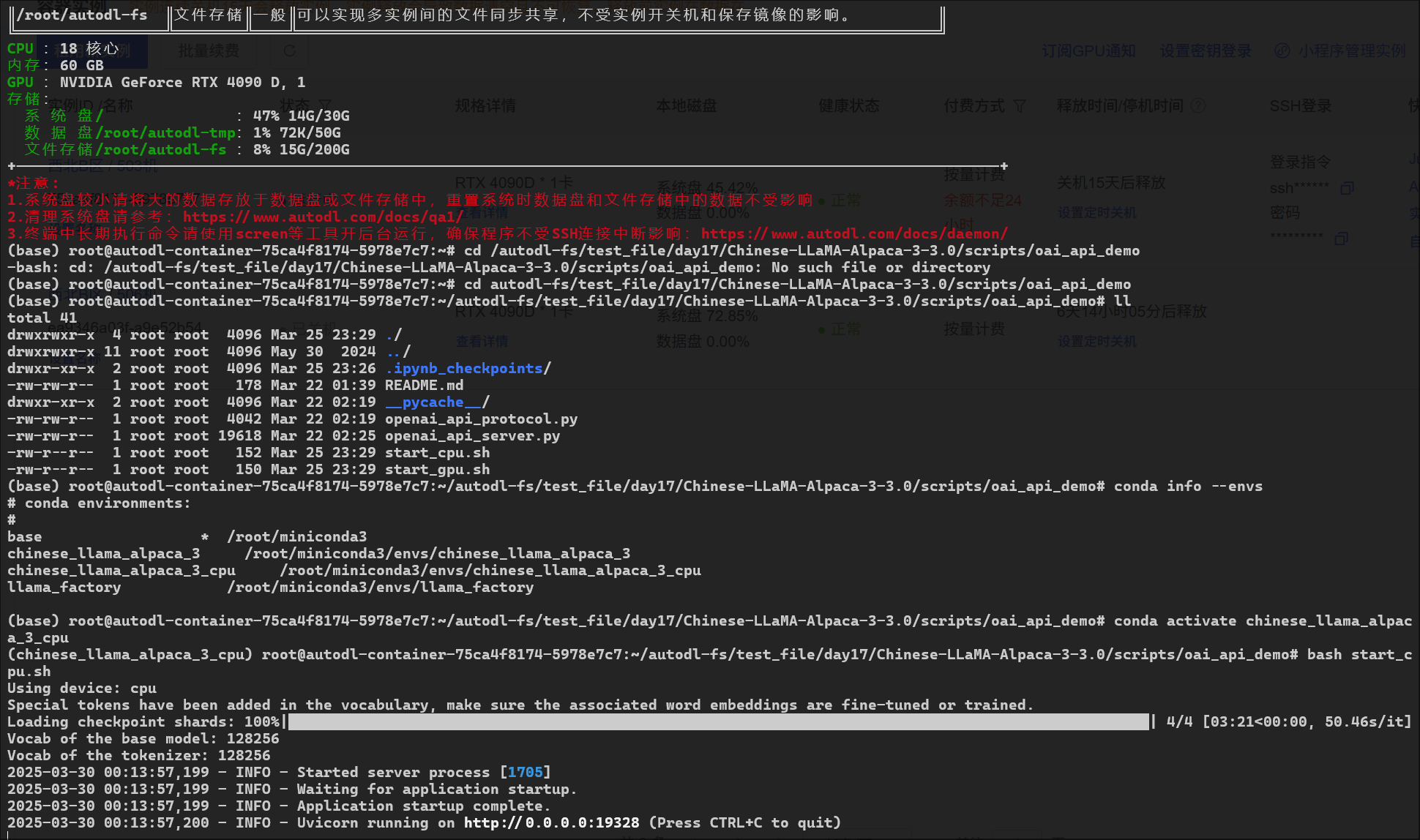Image resolution: width=1420 pixels, height=840 pixels.
Task: Click 设置定时关机 for the first instance
Action: (1096, 212)
